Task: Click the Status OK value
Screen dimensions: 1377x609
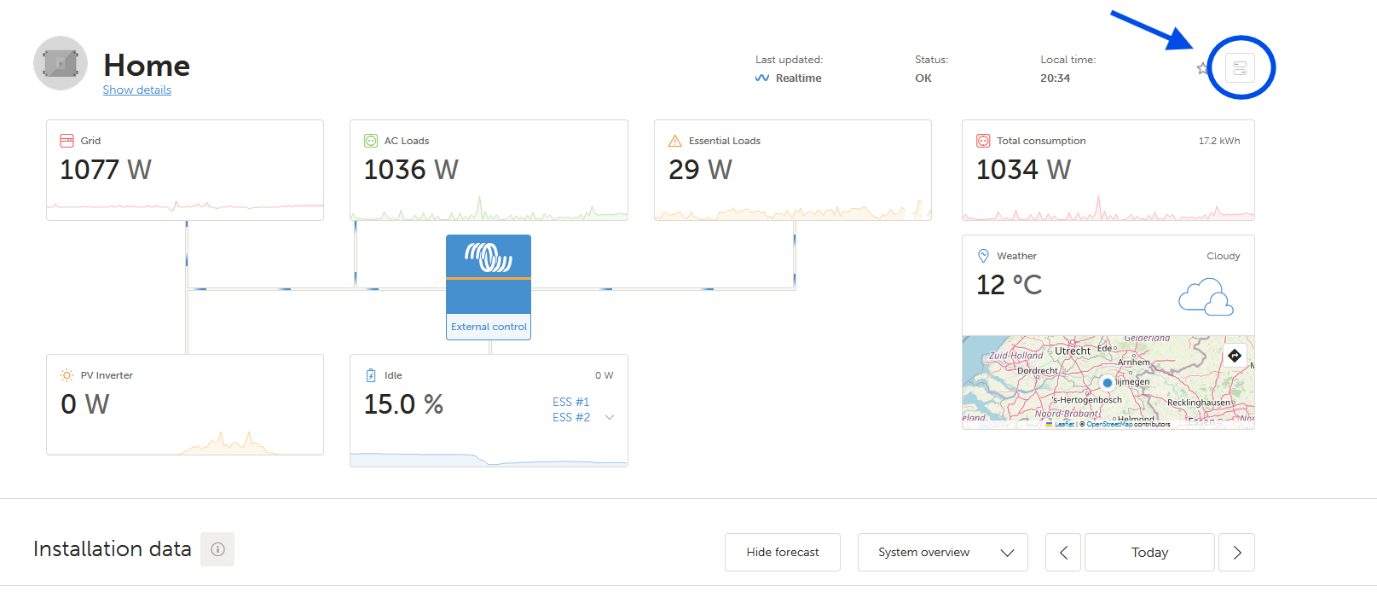Action: 923,78
